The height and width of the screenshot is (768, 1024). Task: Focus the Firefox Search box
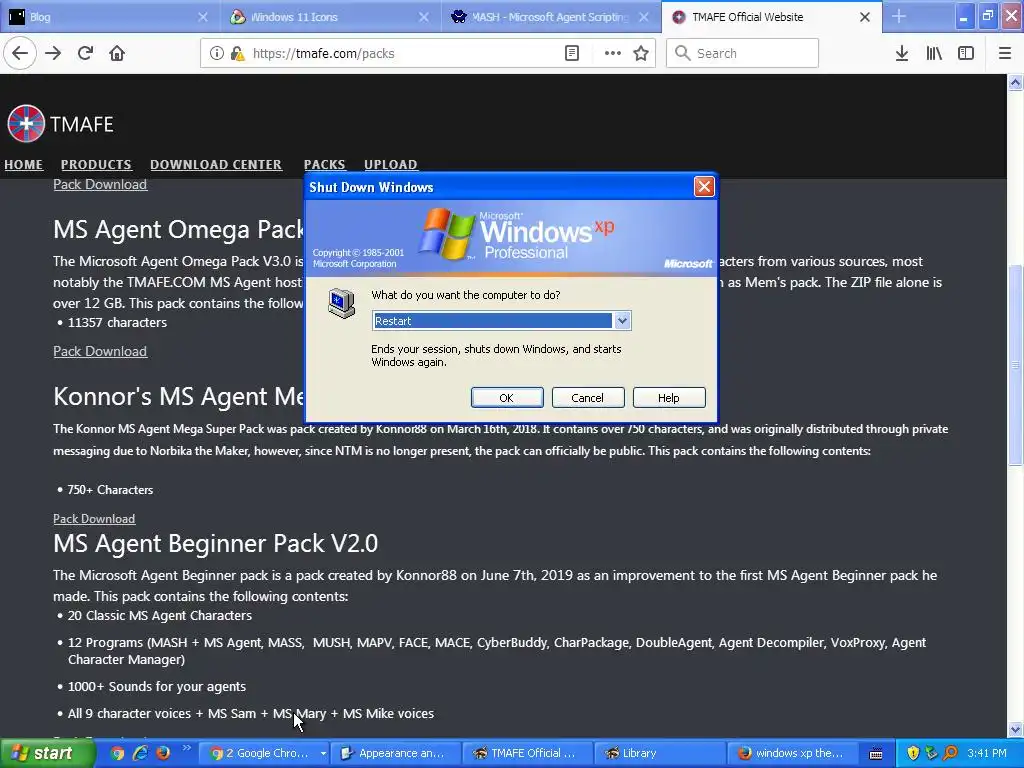coord(742,53)
